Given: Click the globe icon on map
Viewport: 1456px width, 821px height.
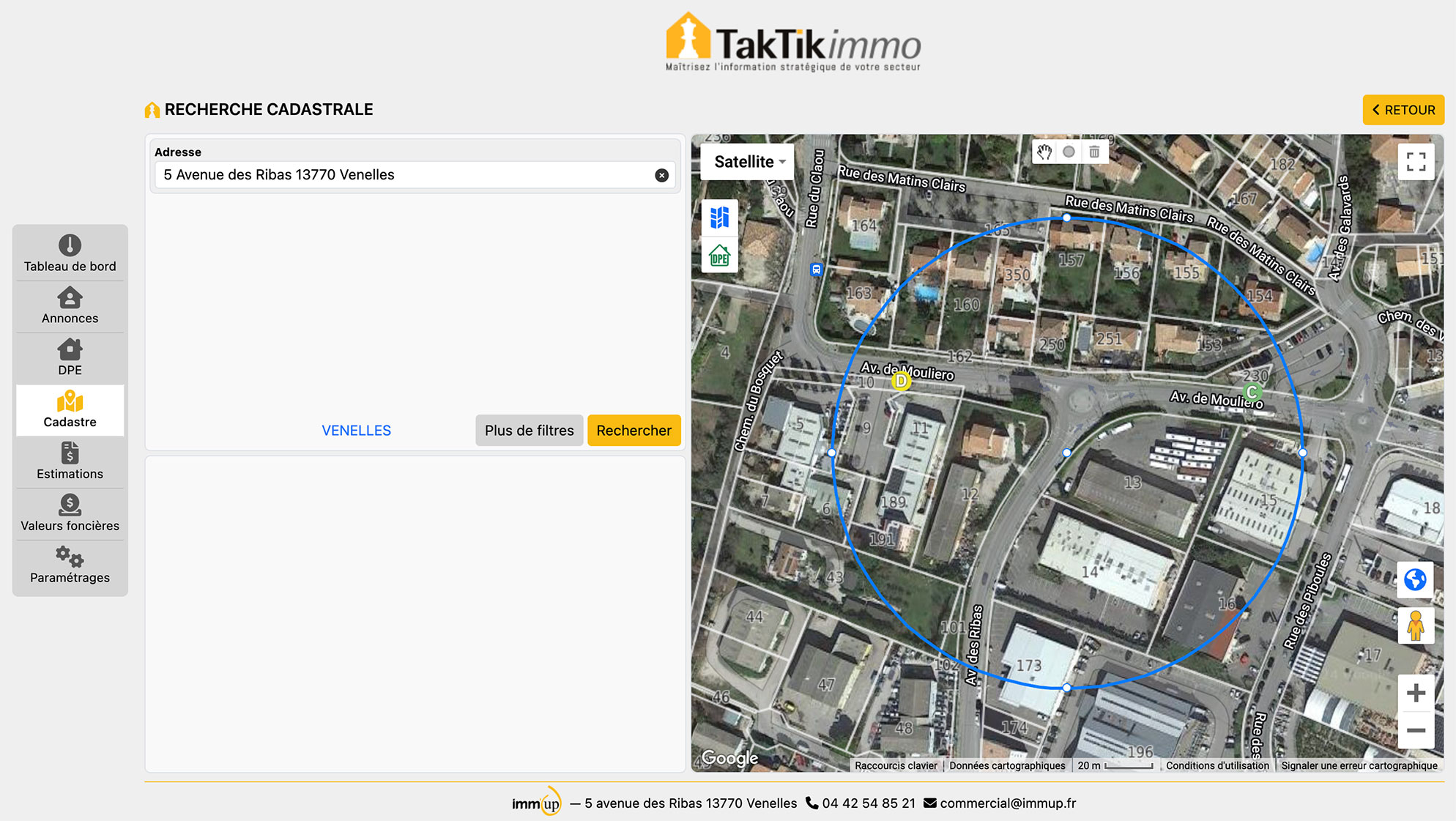Looking at the screenshot, I should (1415, 580).
